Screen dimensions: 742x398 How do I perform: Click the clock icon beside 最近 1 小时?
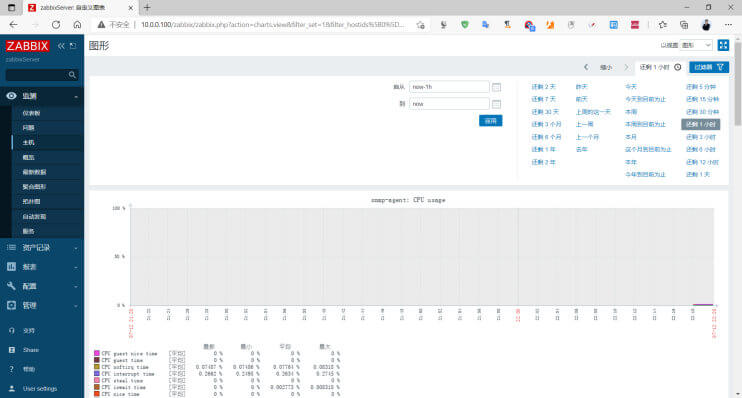point(678,67)
